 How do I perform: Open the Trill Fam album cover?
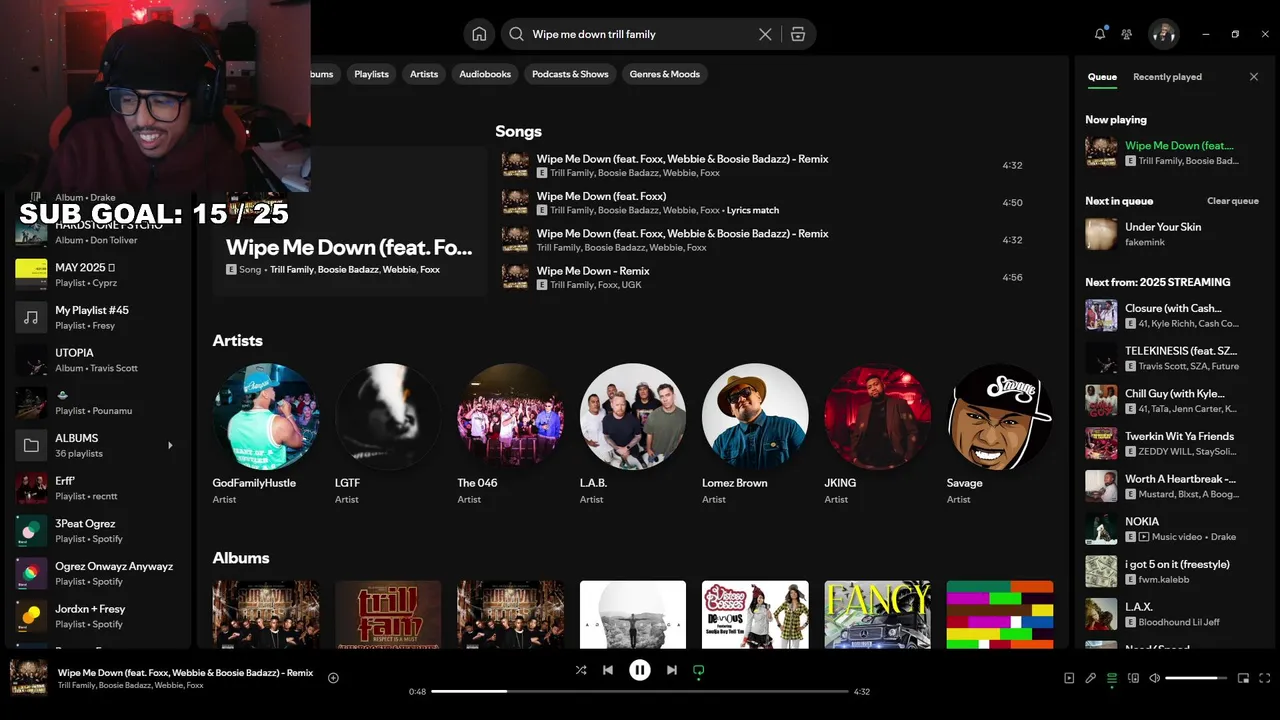coord(388,614)
